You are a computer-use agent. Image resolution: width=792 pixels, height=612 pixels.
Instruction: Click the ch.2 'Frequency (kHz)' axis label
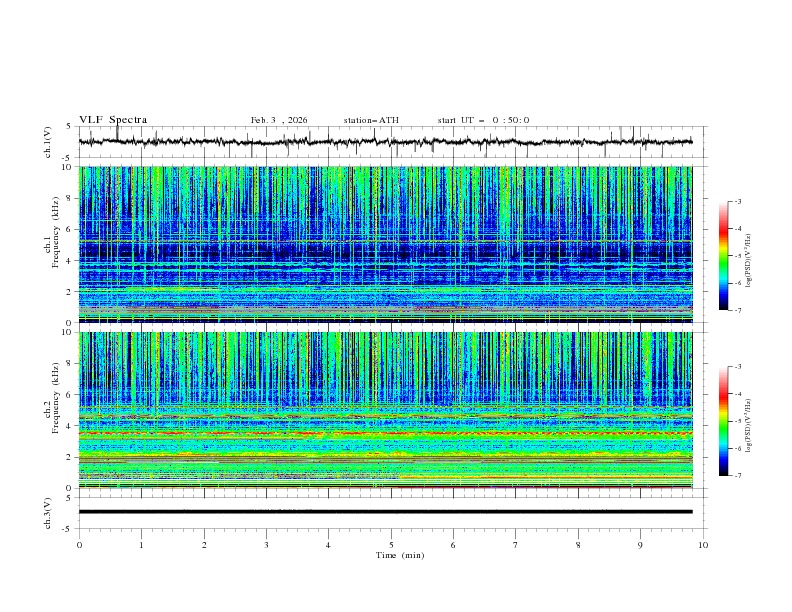pos(55,398)
